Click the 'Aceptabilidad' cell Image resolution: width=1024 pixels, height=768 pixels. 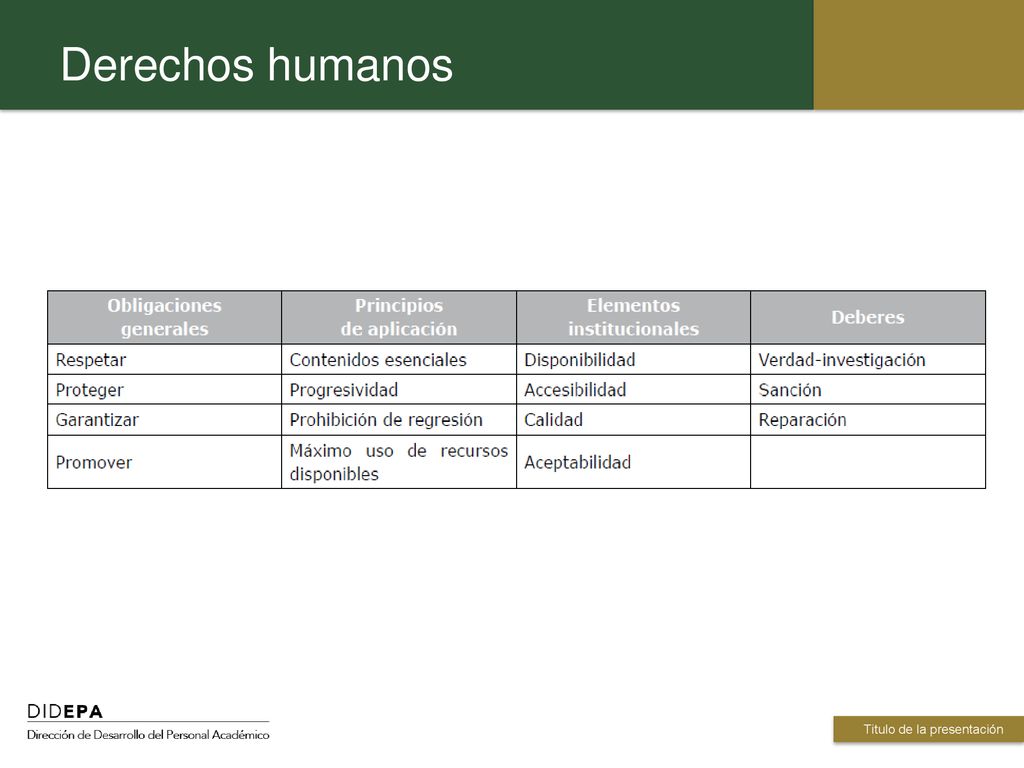pyautogui.click(x=633, y=462)
